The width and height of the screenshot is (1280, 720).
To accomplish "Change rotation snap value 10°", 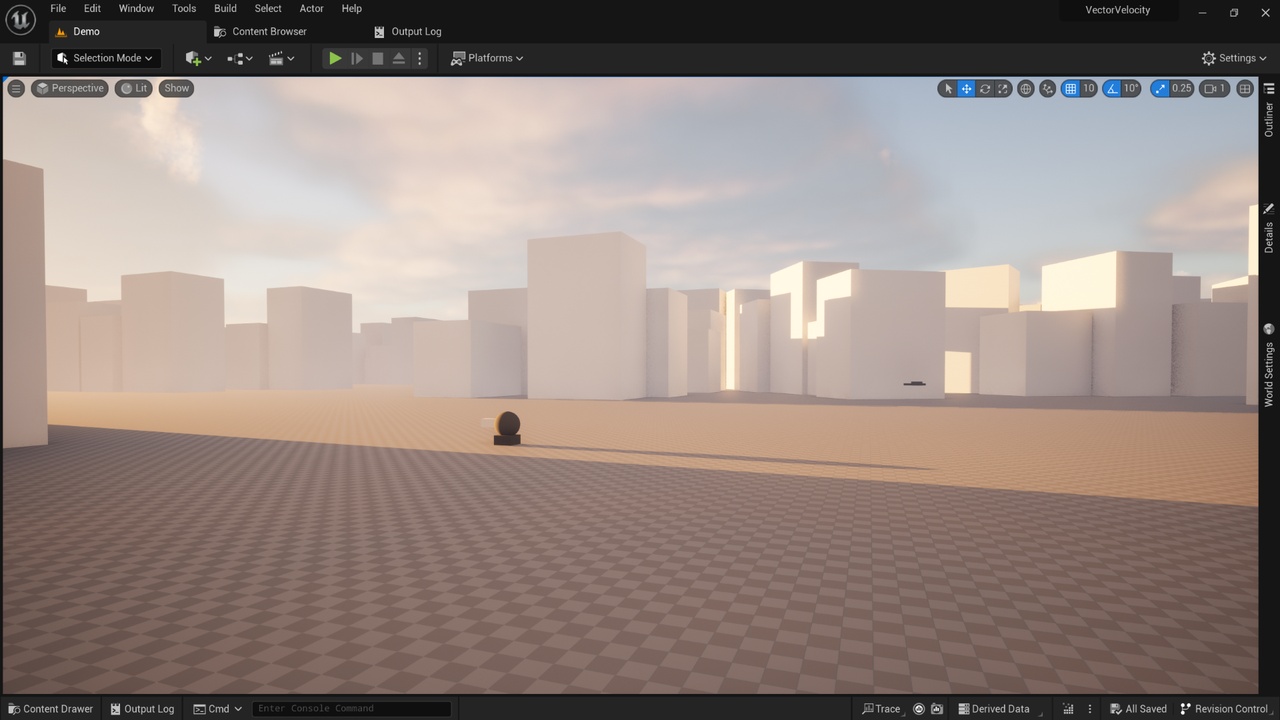I will click(1131, 88).
